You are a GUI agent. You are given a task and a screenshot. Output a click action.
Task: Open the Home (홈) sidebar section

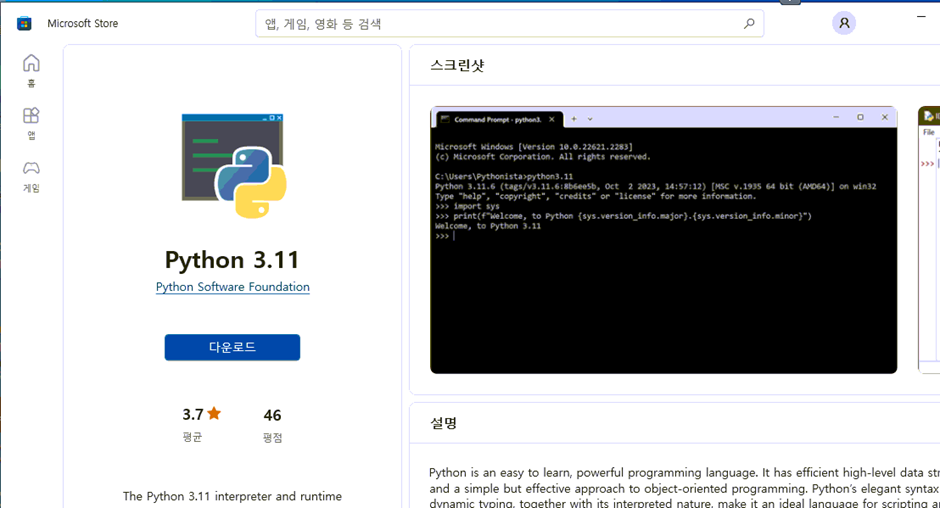[x=31, y=71]
